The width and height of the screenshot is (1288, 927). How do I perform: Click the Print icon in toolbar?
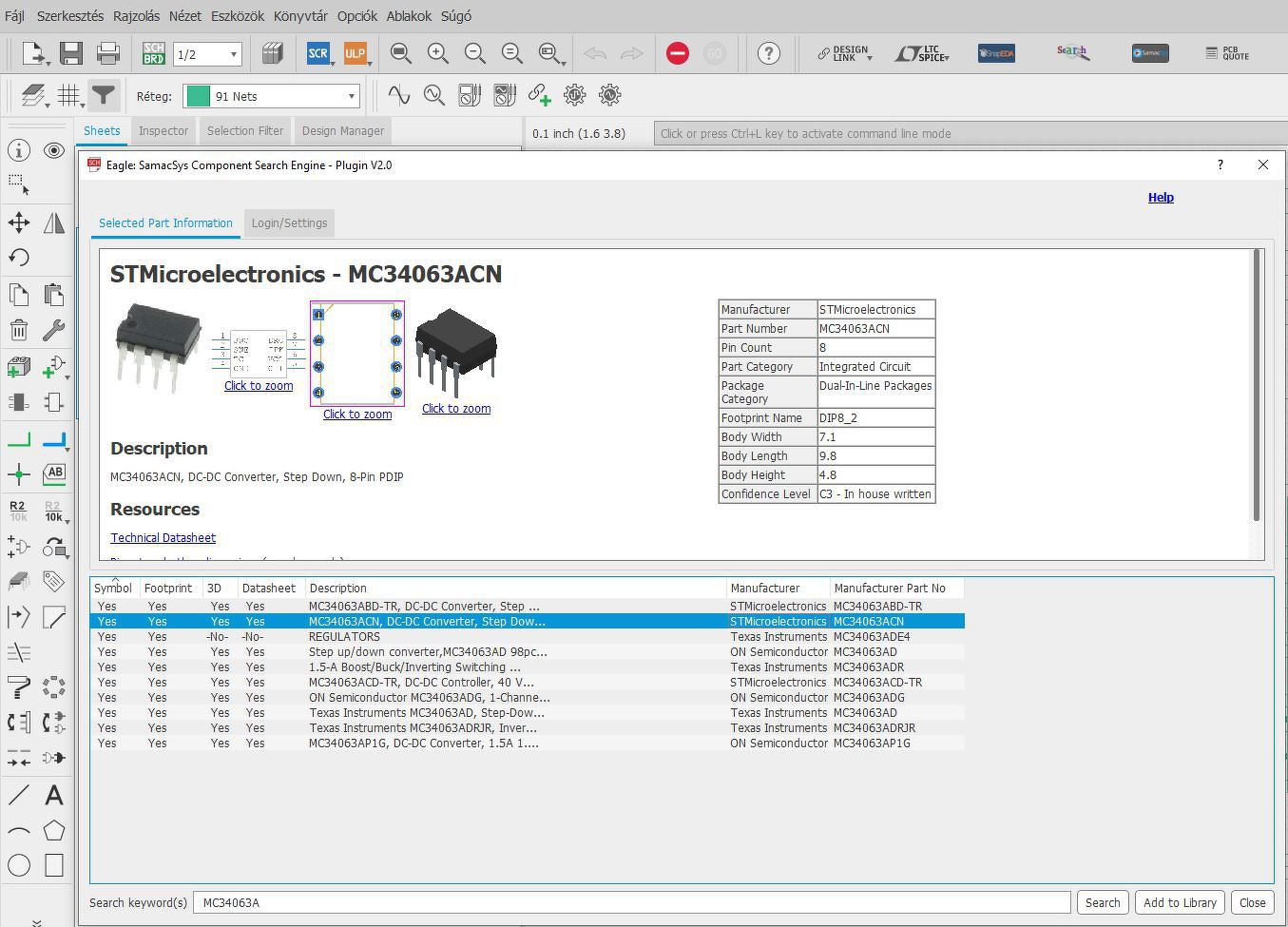coord(108,53)
